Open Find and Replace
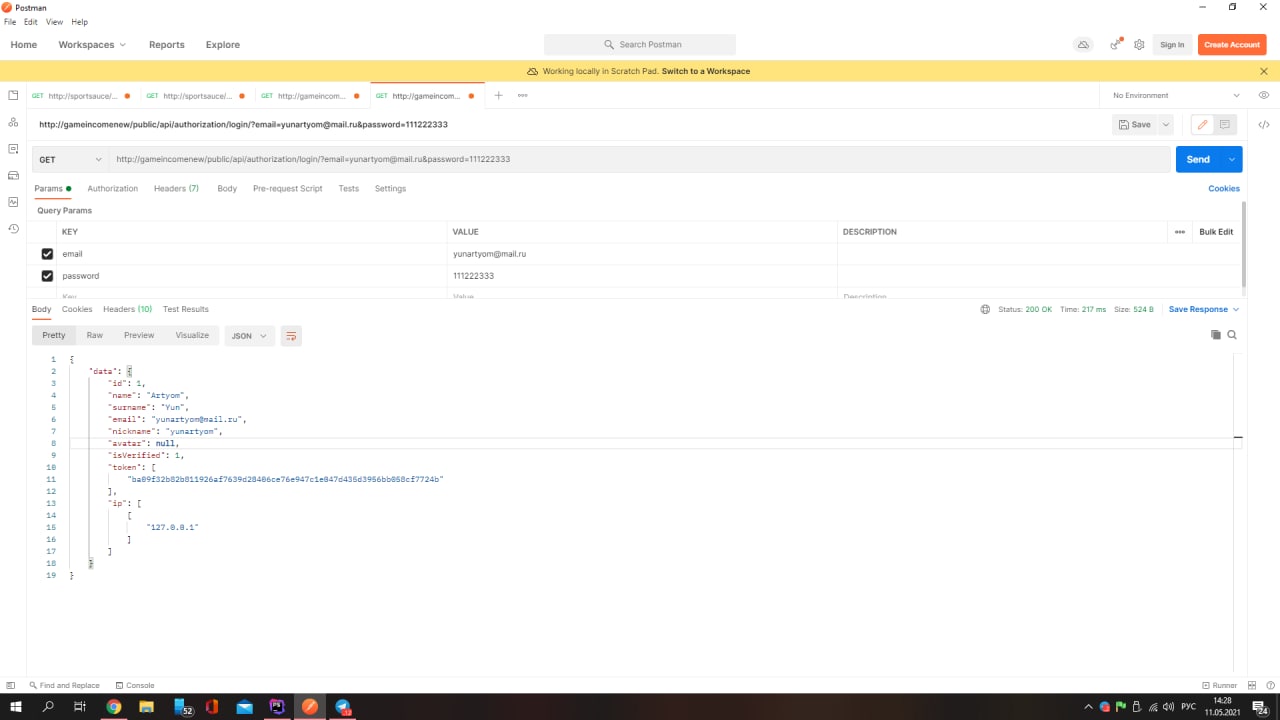The width and height of the screenshot is (1280, 720). 64,685
